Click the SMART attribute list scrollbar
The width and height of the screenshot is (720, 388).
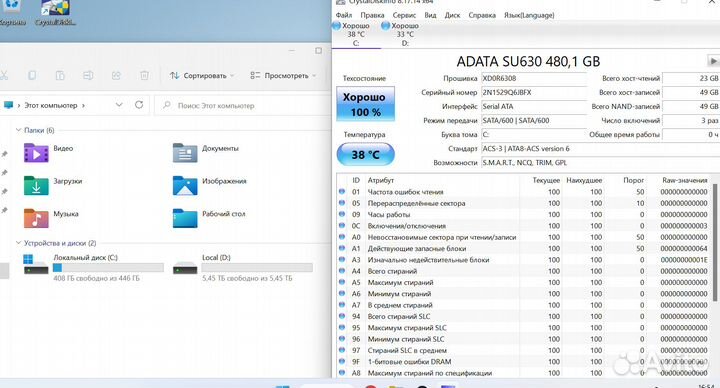714,243
